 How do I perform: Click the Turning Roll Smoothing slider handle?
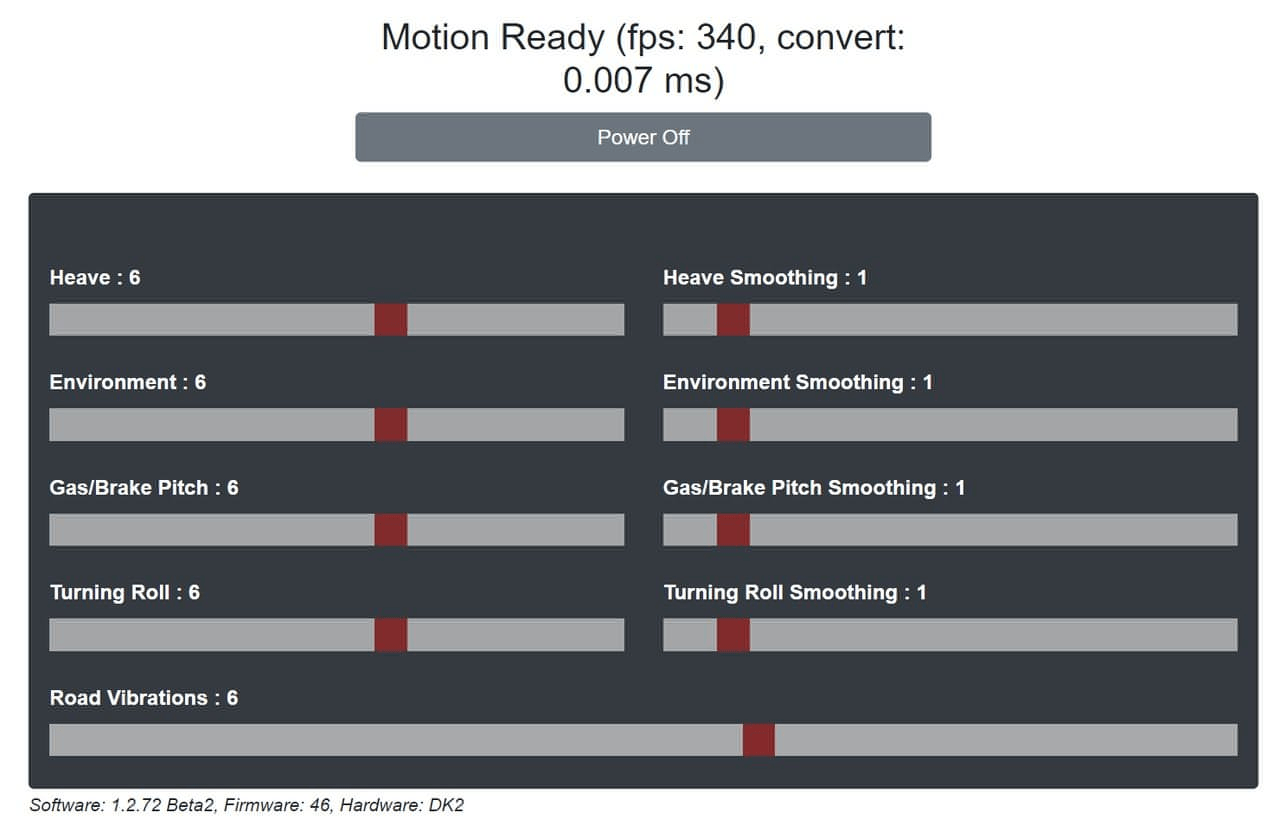tap(733, 635)
